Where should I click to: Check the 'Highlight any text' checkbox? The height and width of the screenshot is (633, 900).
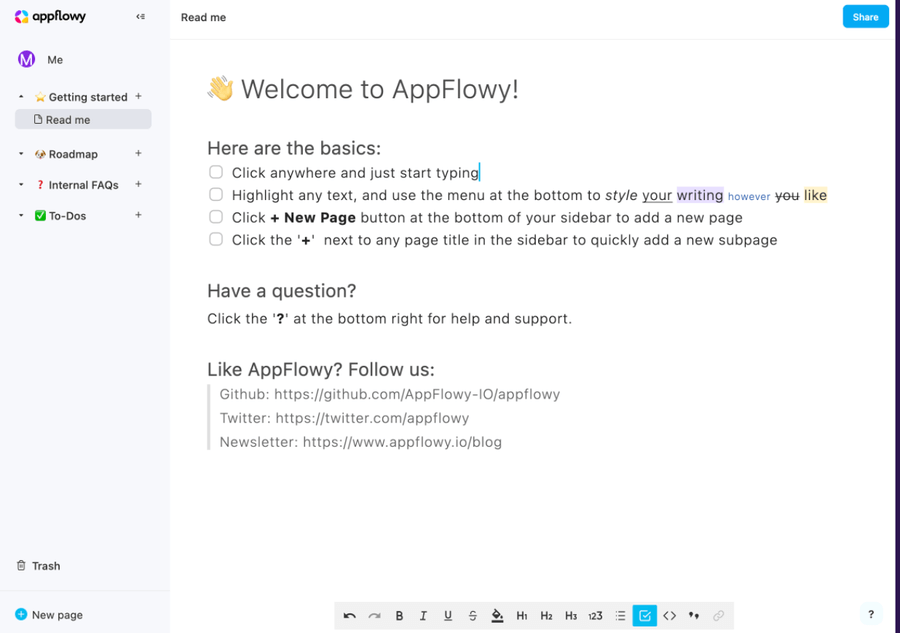click(216, 195)
